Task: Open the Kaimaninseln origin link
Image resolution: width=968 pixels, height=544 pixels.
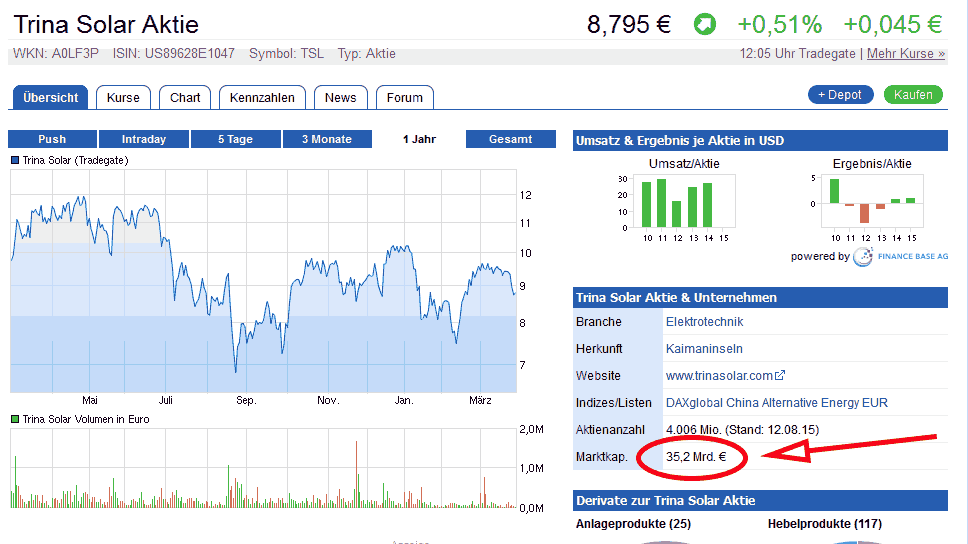Action: (704, 349)
